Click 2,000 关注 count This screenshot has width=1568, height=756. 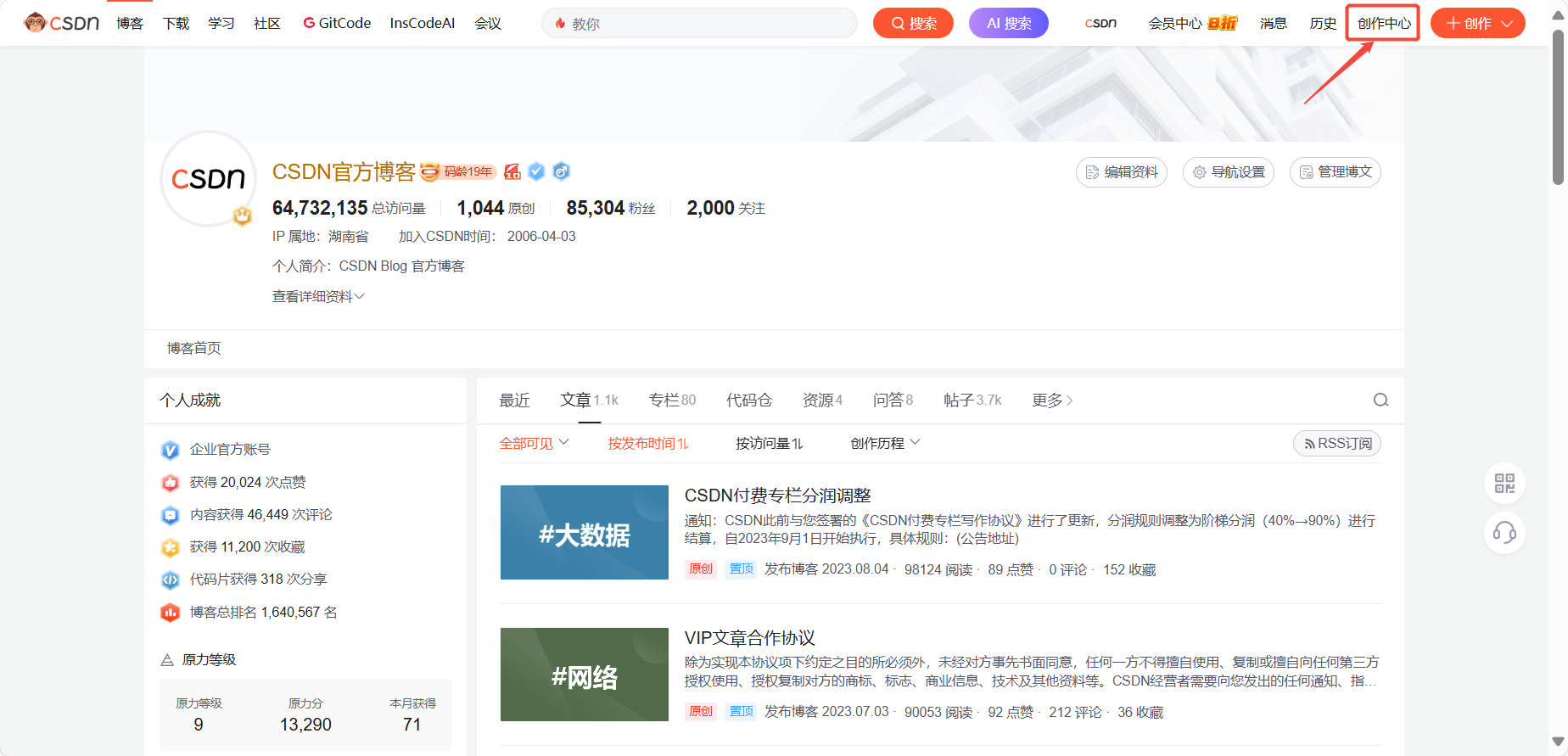coord(725,209)
